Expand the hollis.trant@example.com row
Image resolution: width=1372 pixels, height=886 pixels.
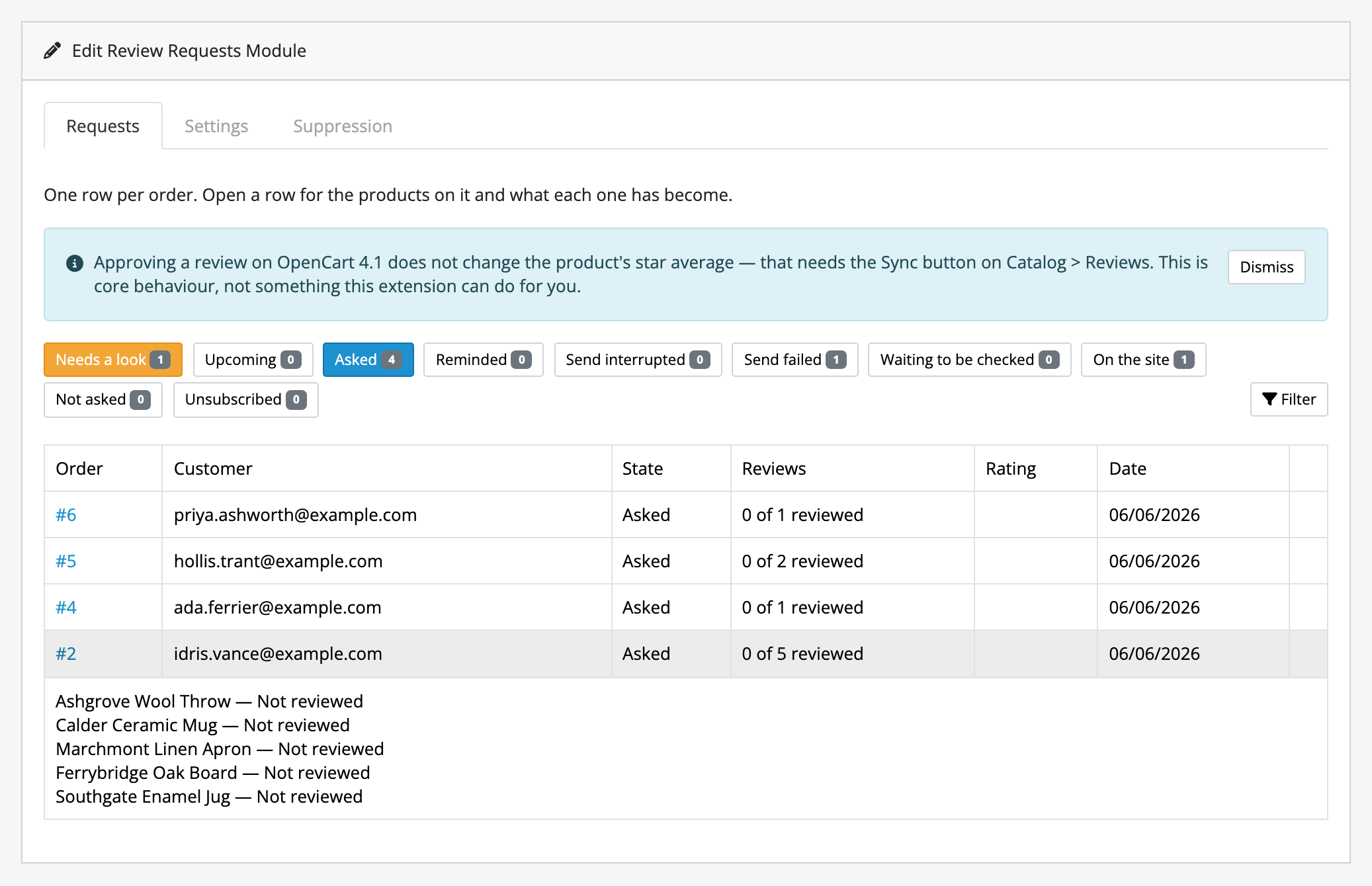click(686, 561)
